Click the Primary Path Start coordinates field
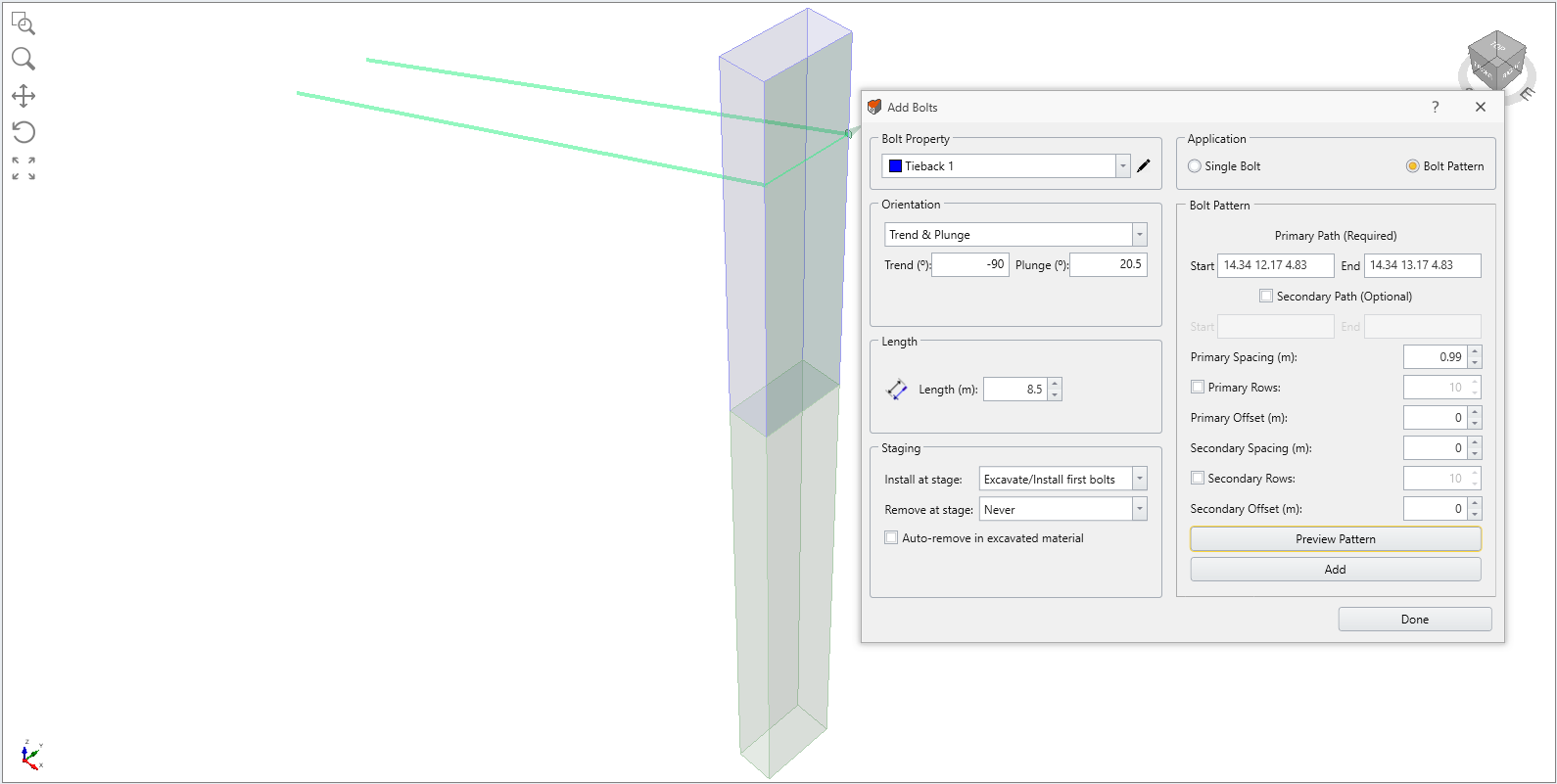Viewport: 1557px width, 784px height. click(x=1275, y=265)
